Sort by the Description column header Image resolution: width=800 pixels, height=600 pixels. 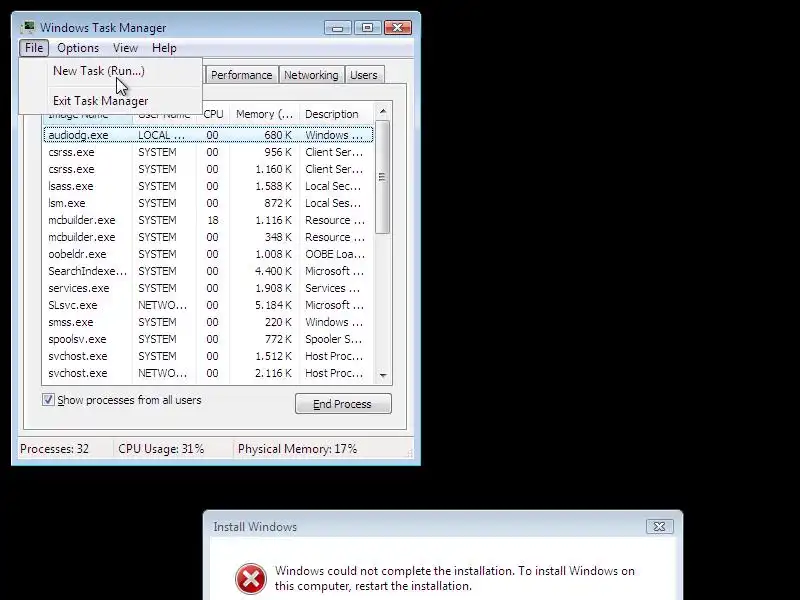[337, 114]
